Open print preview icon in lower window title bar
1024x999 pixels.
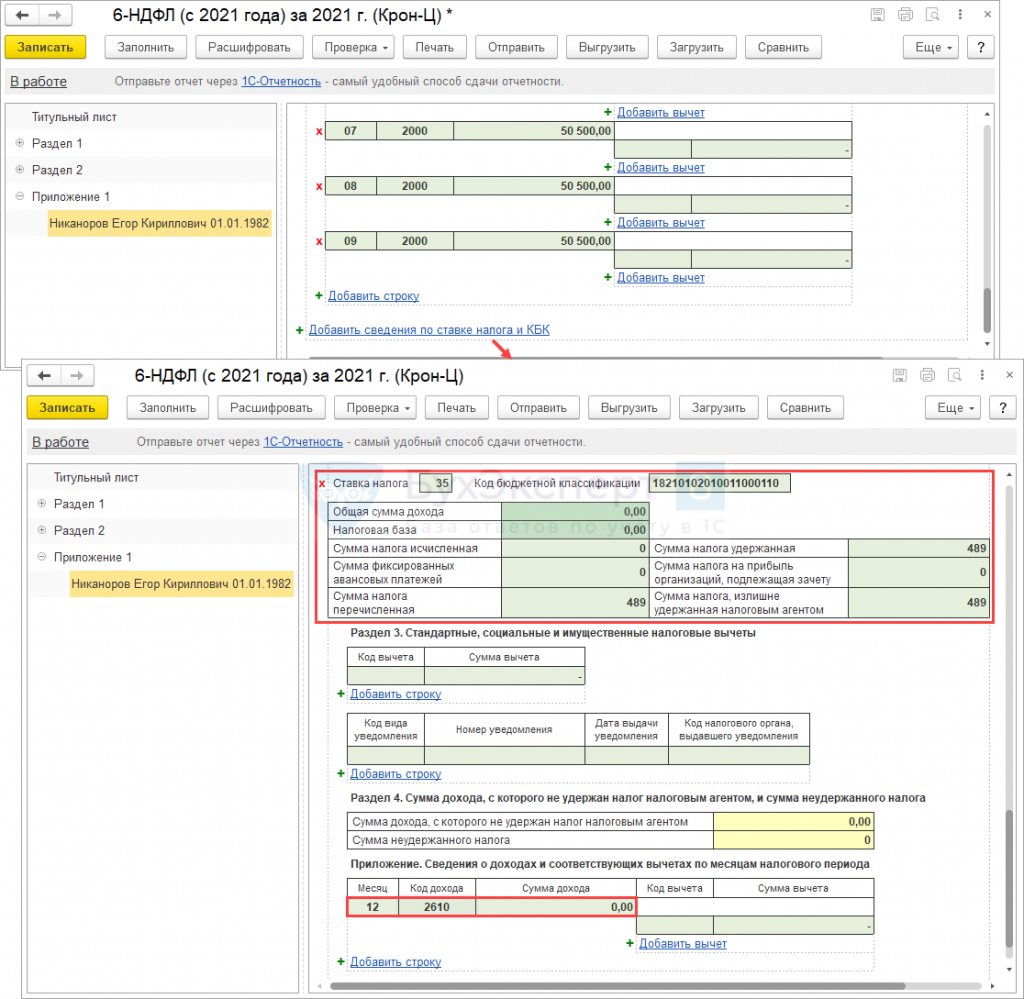click(x=955, y=375)
